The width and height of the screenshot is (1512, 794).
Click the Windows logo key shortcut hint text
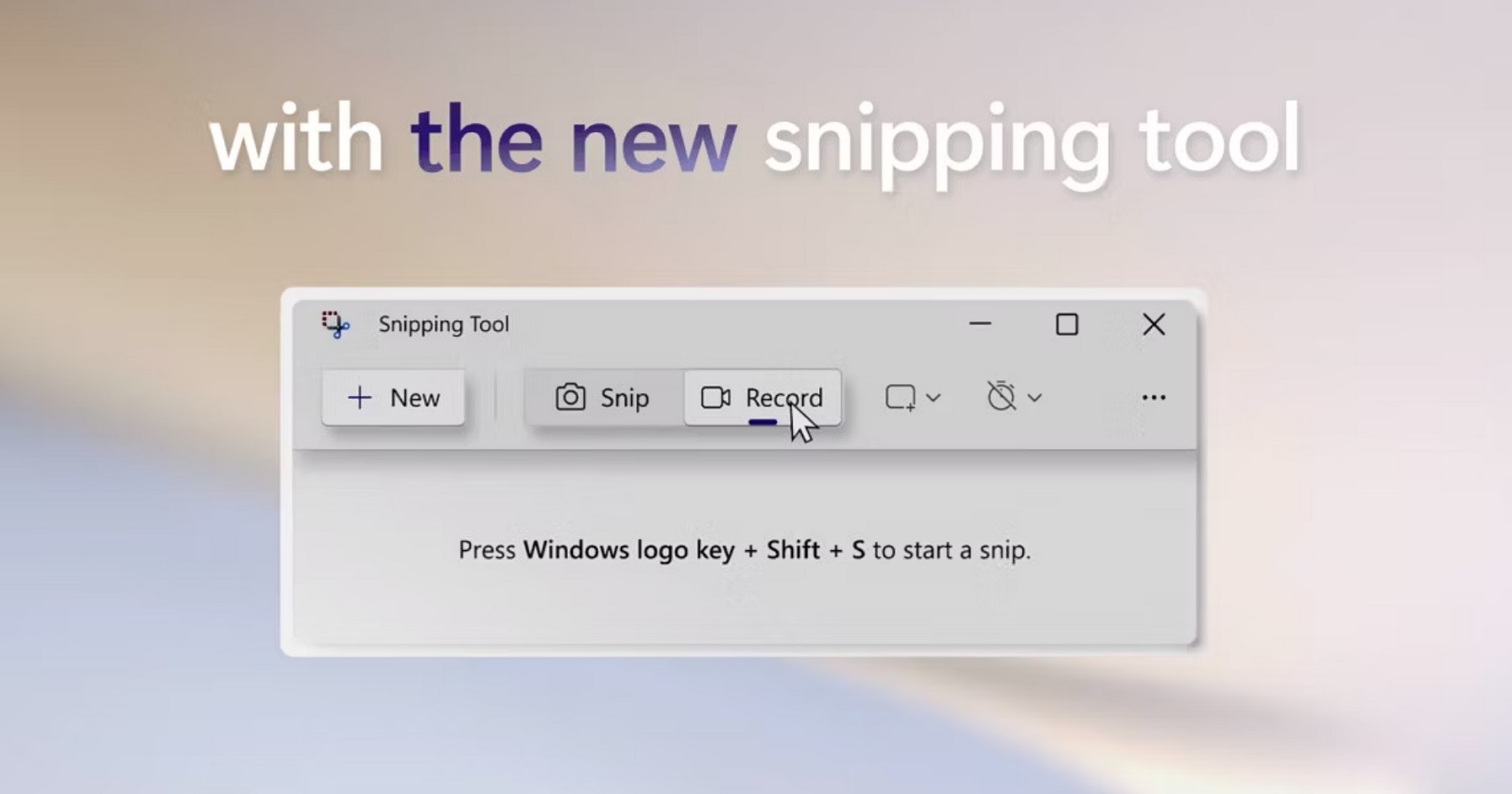[x=745, y=550]
